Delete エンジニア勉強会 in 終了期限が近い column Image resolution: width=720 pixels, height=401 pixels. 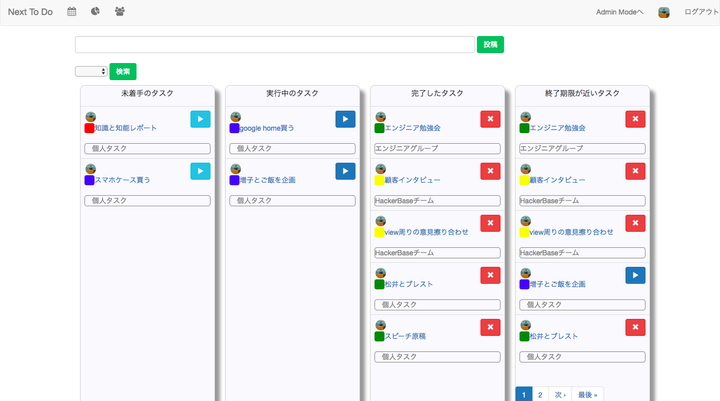pos(636,119)
